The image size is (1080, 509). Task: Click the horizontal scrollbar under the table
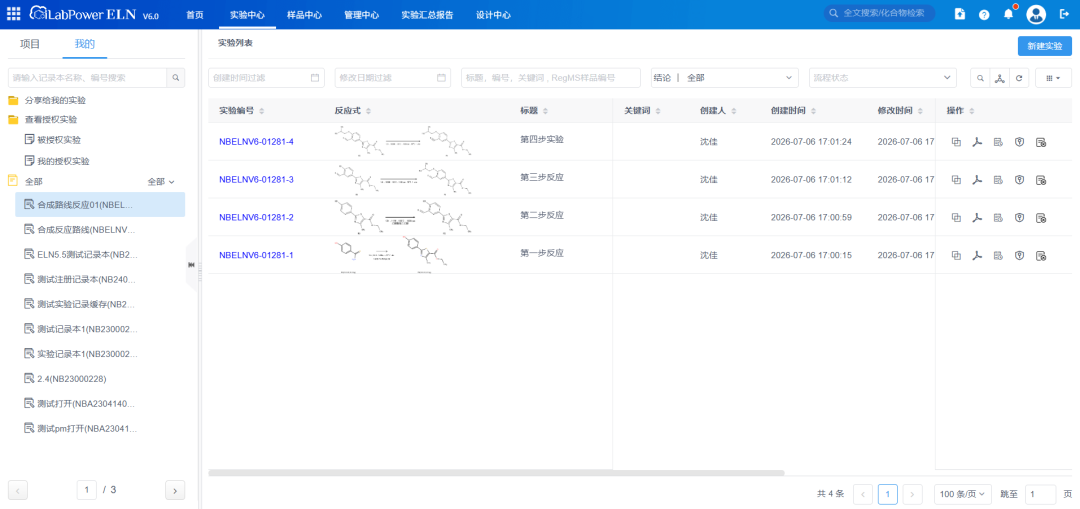496,473
